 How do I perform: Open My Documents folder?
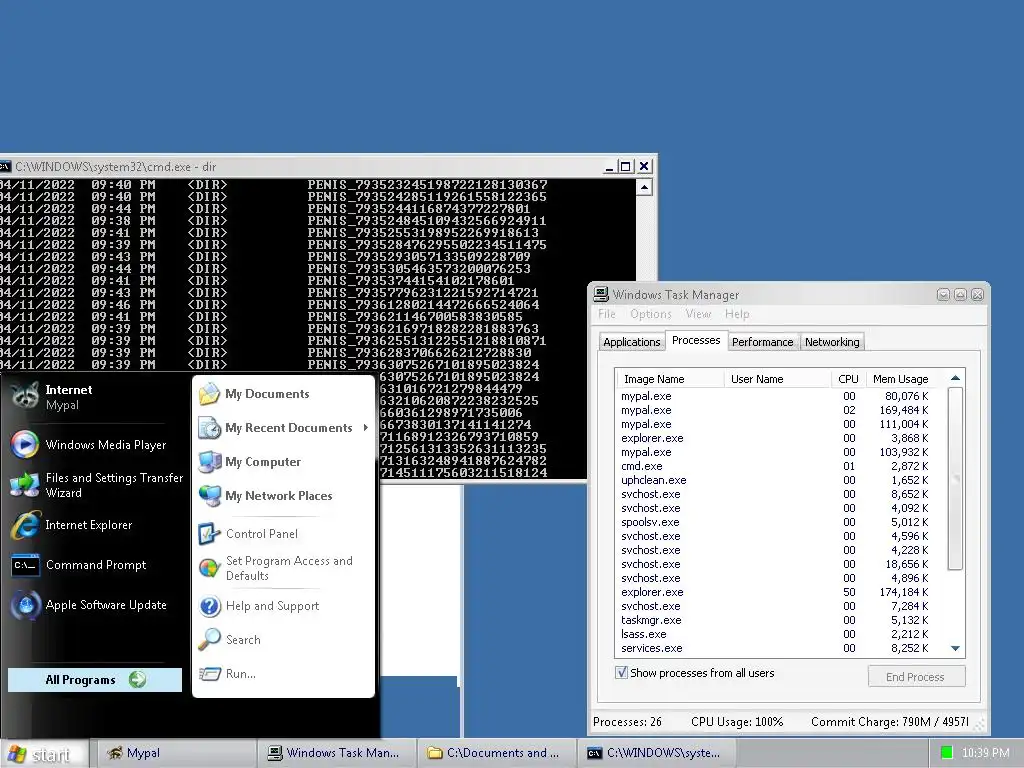pyautogui.click(x=254, y=394)
